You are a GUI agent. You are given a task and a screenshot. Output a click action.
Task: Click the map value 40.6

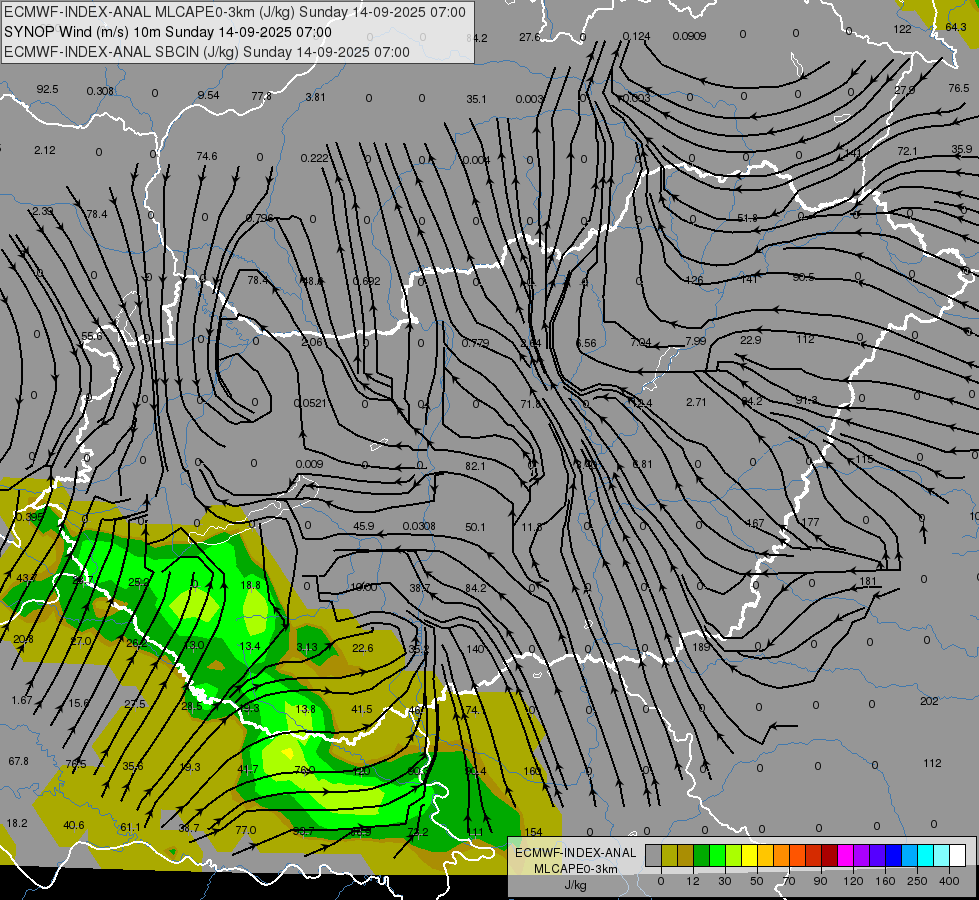(x=74, y=825)
